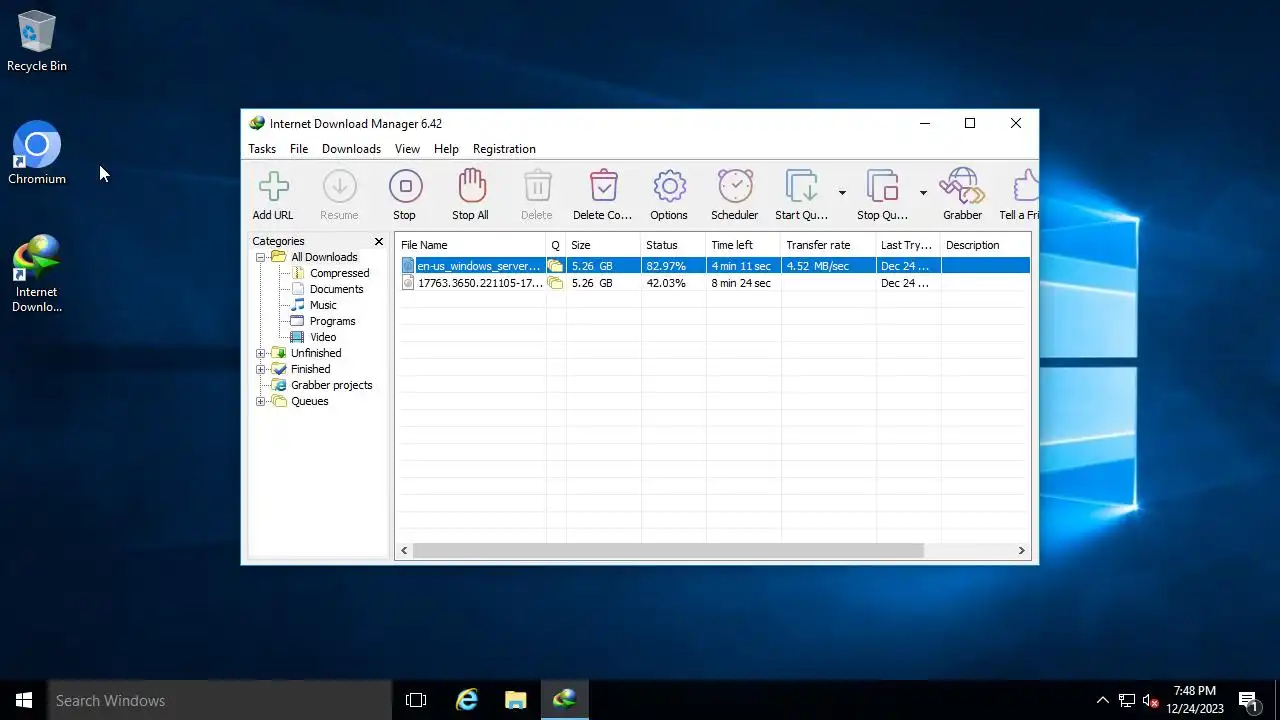Image resolution: width=1280 pixels, height=720 pixels.
Task: Sort by Last Try column header
Action: pyautogui.click(x=908, y=245)
